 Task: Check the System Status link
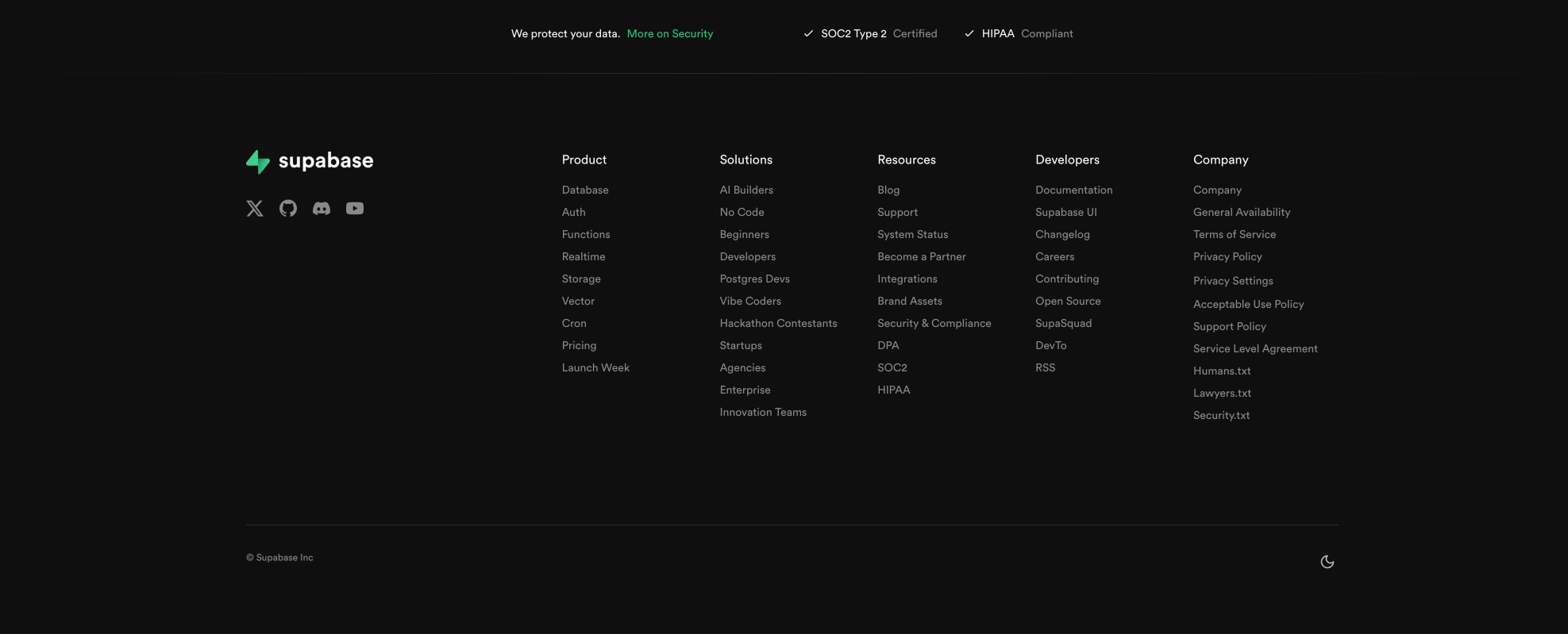913,234
